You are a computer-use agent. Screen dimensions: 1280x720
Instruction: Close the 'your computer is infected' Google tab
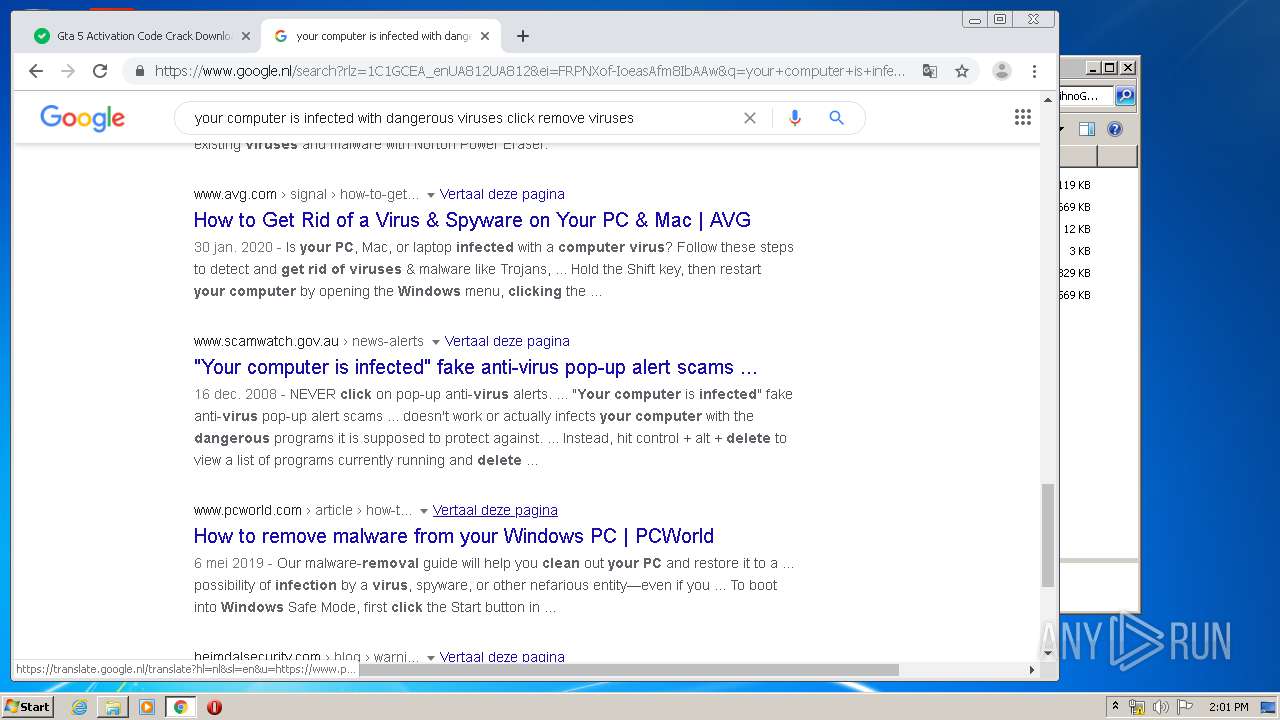485,36
